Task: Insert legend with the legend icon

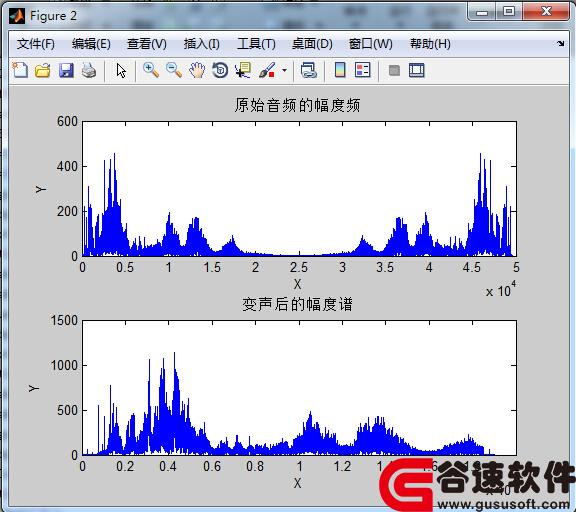Action: click(363, 70)
